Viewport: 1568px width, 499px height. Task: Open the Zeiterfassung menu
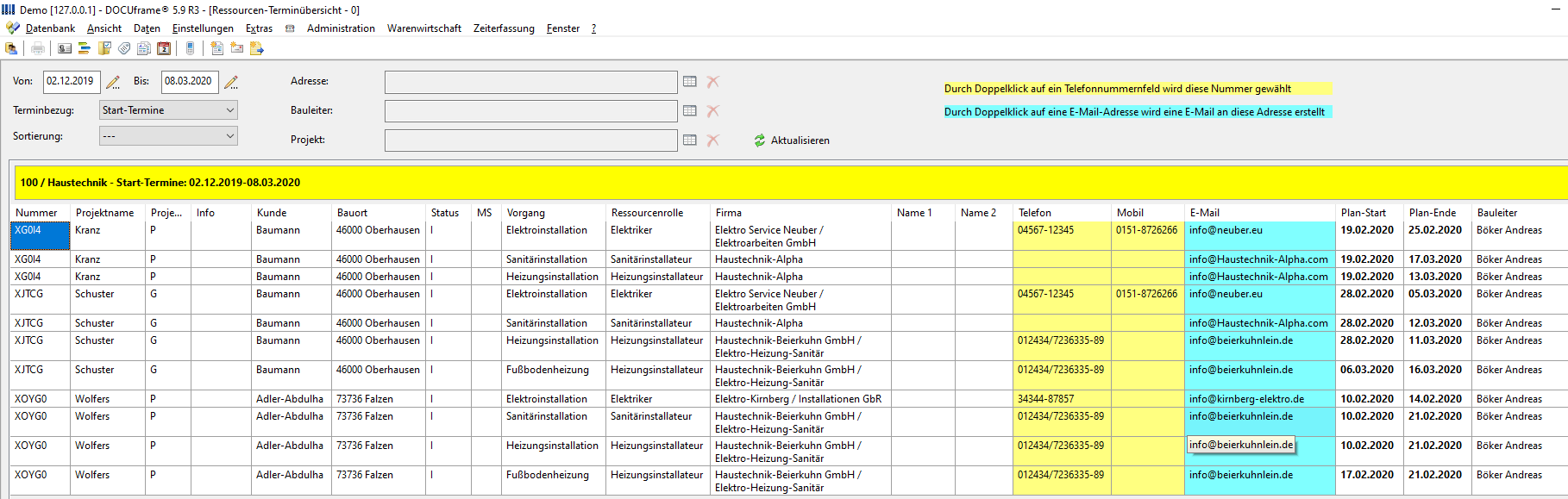tap(504, 28)
